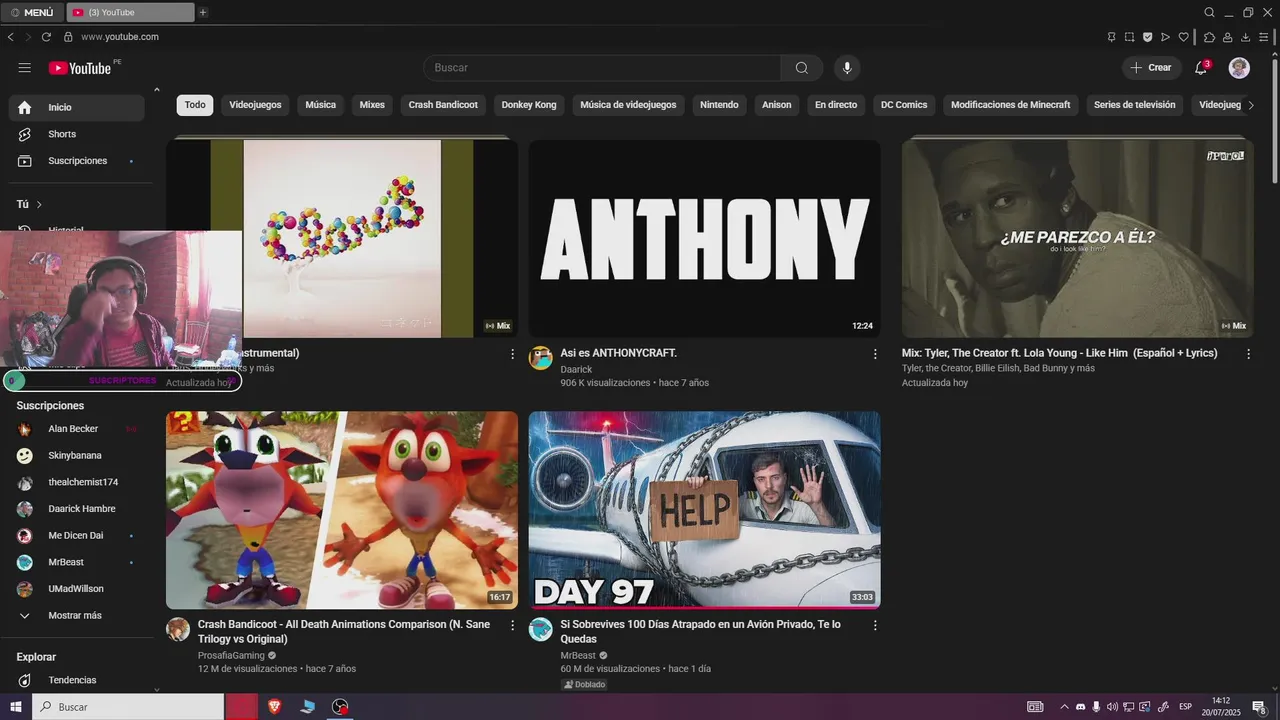
Task: Take a snapshot with the browser snapshot icon
Action: pos(1129,37)
